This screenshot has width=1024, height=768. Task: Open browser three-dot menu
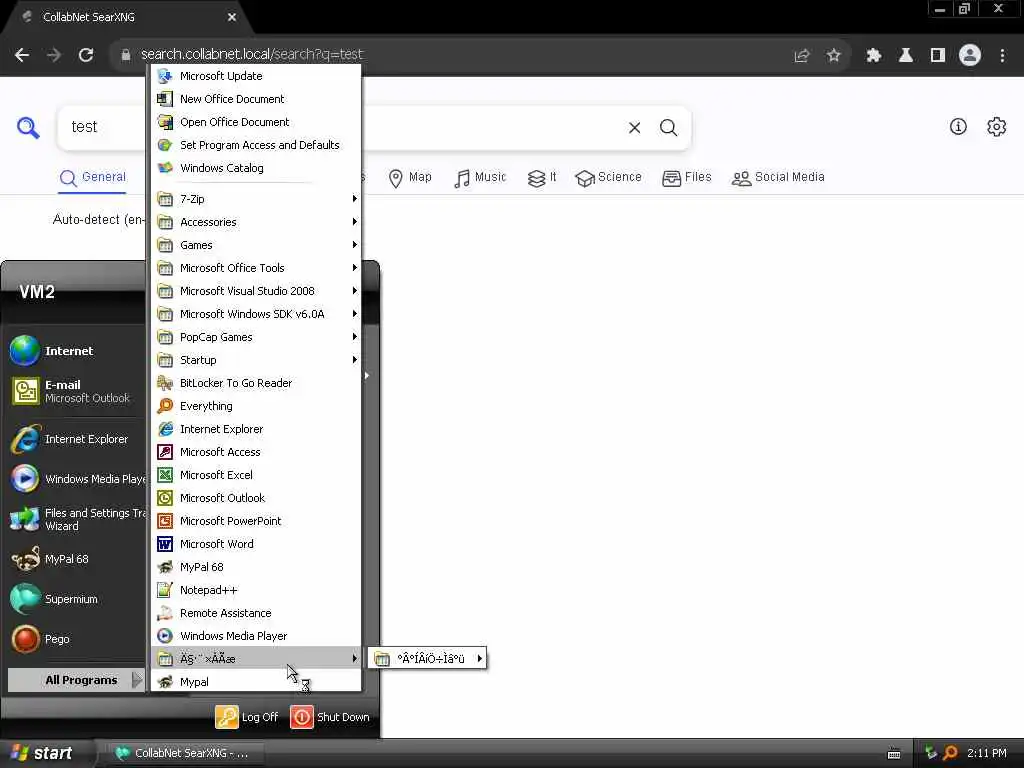[x=1002, y=56]
